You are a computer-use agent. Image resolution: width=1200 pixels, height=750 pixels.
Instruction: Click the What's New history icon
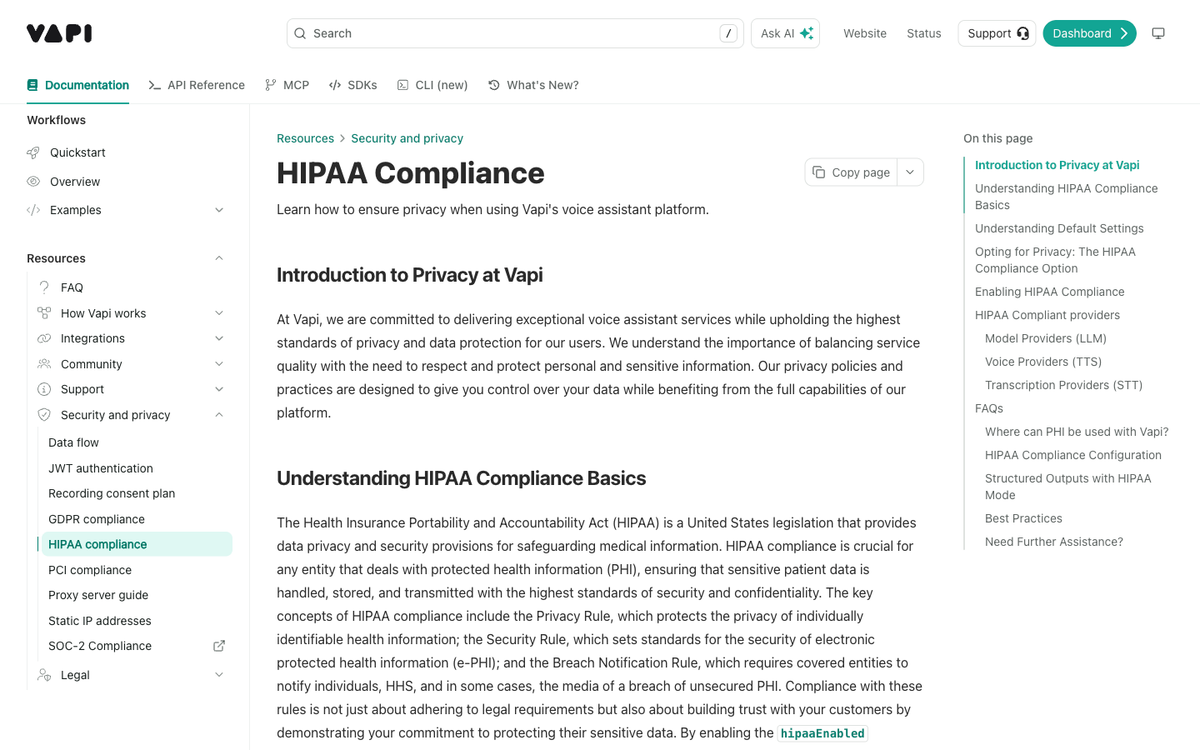point(494,85)
